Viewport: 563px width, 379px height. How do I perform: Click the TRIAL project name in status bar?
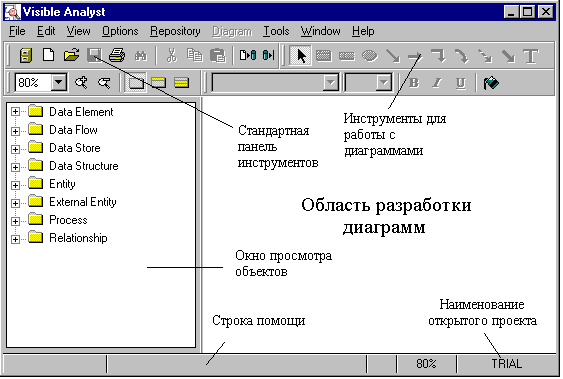coord(506,364)
